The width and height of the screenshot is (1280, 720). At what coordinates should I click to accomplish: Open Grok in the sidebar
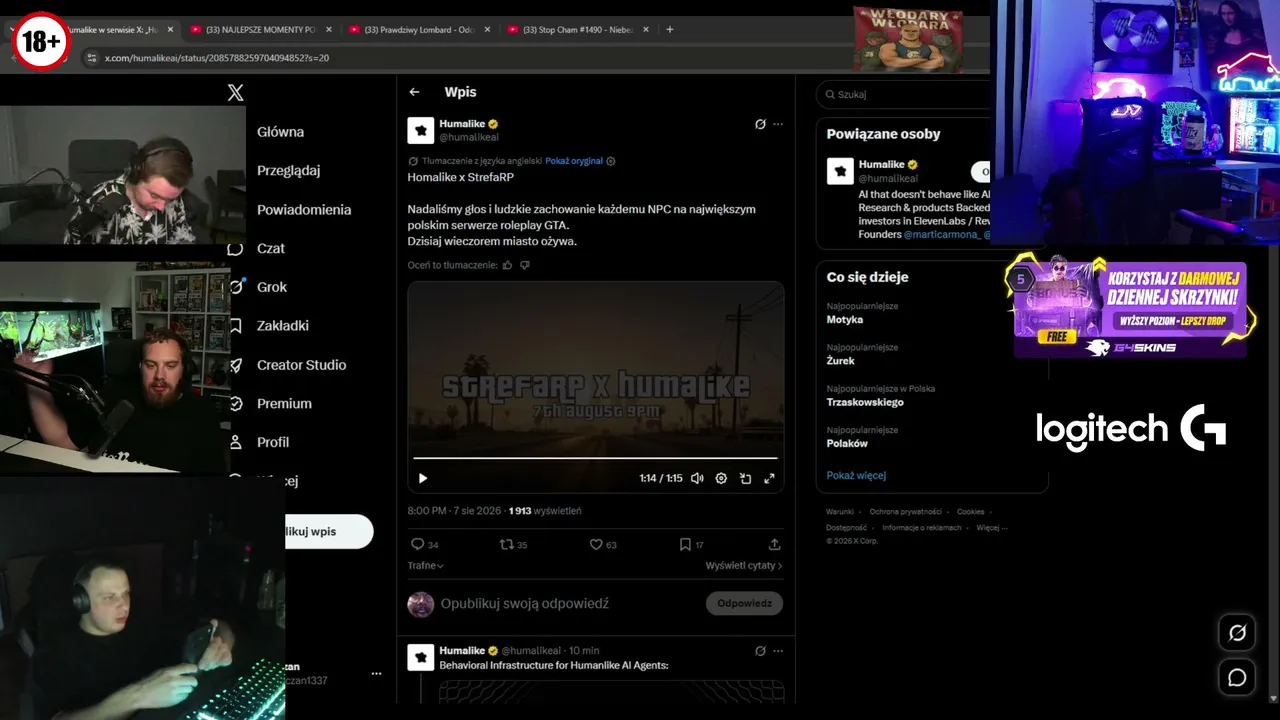[272, 287]
